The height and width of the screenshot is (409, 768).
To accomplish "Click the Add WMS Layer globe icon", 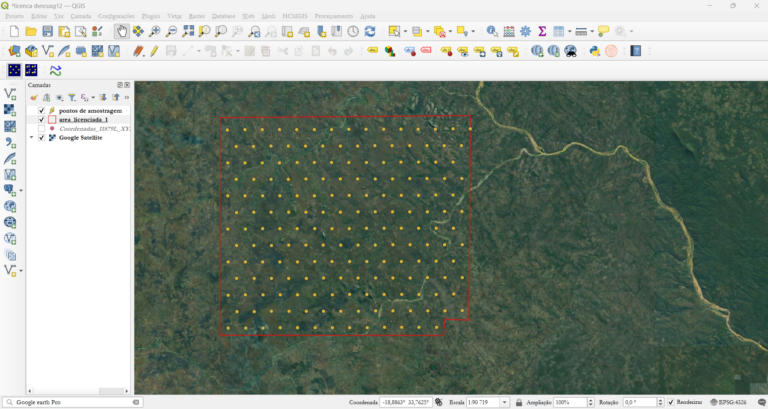I will coord(10,206).
